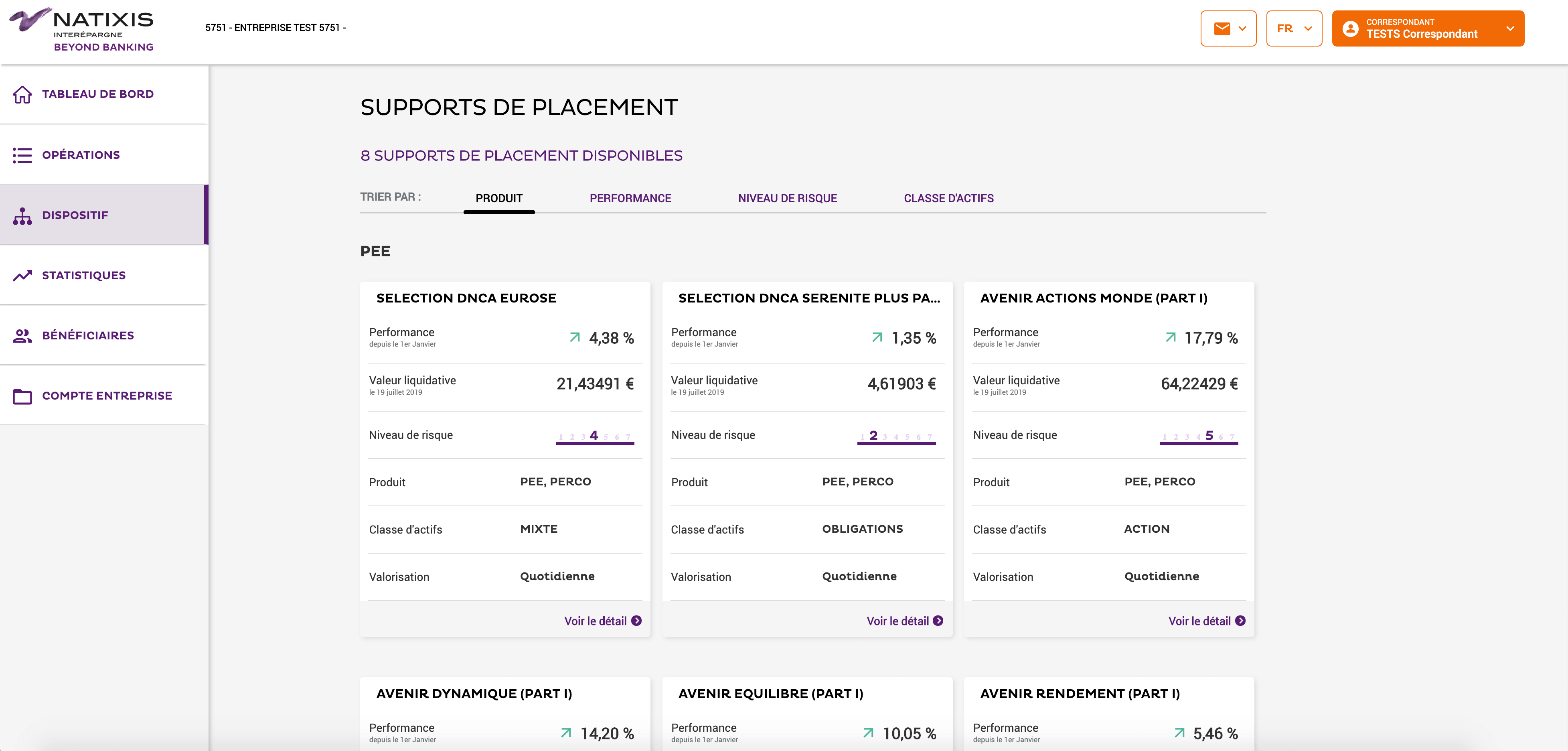
Task: Expand the TESTS Correspondant account menu
Action: click(x=1427, y=28)
